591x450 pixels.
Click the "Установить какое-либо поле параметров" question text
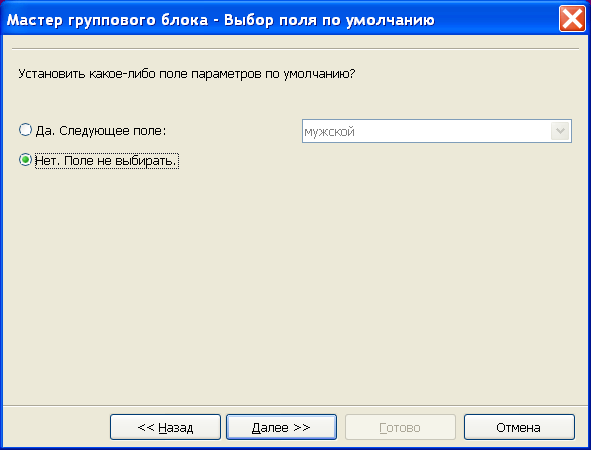[140, 73]
